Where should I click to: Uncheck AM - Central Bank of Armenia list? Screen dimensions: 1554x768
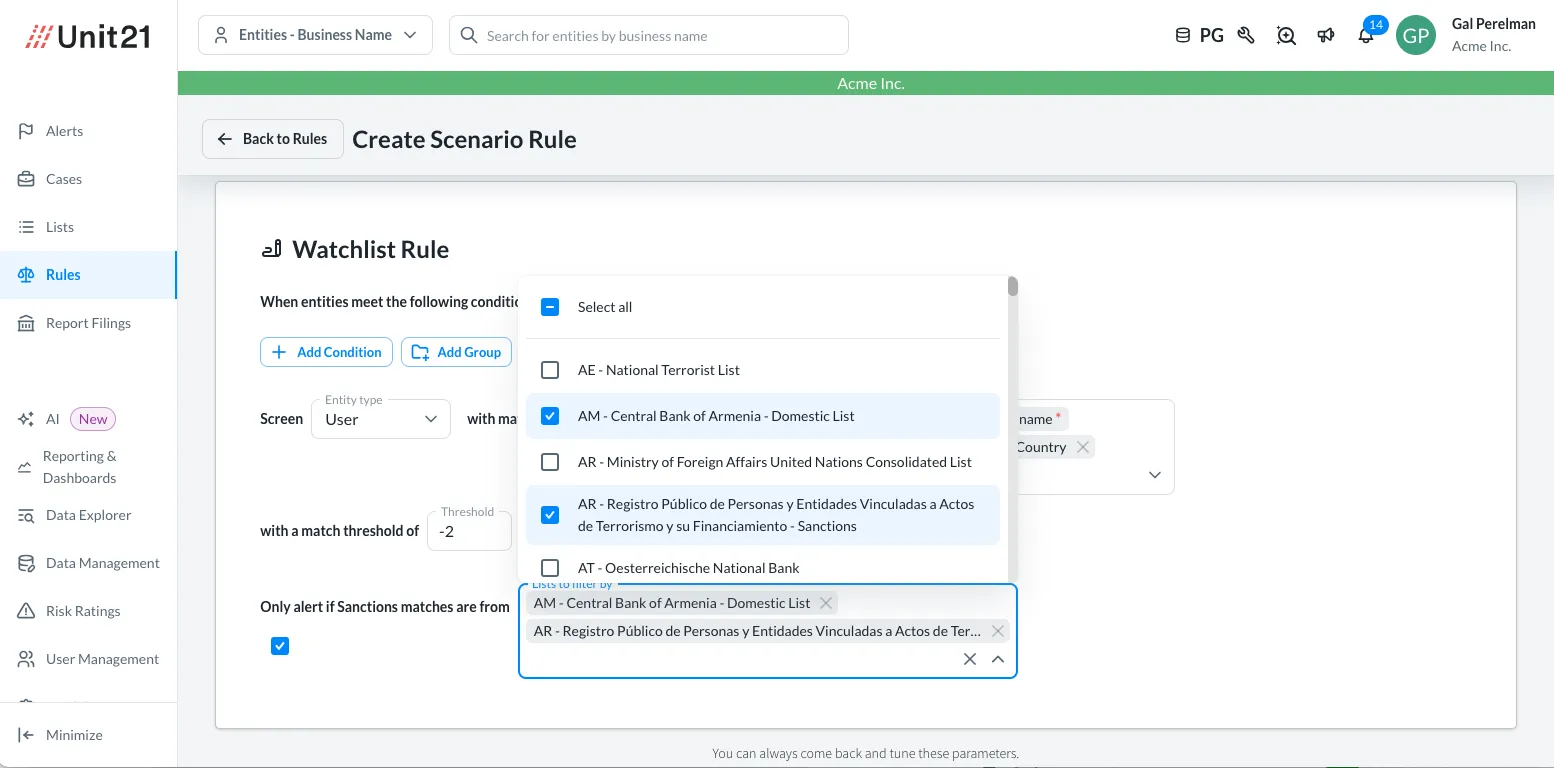click(x=550, y=416)
